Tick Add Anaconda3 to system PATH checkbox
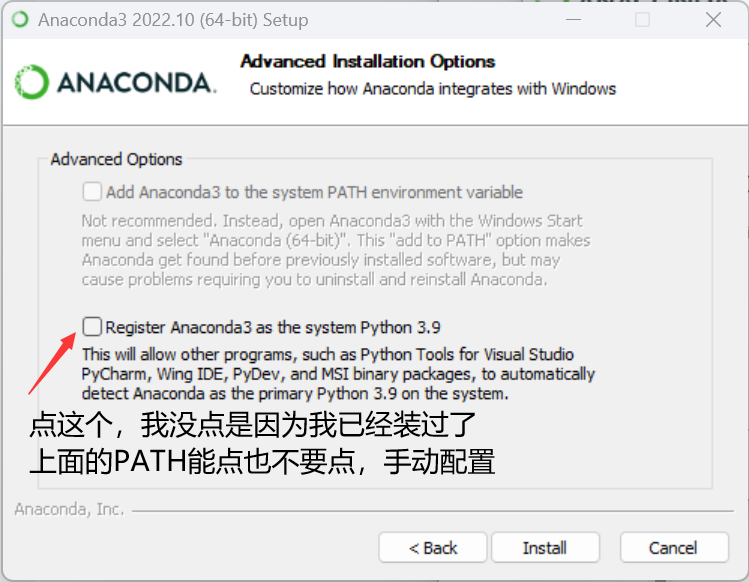Image resolution: width=749 pixels, height=582 pixels. [x=92, y=192]
